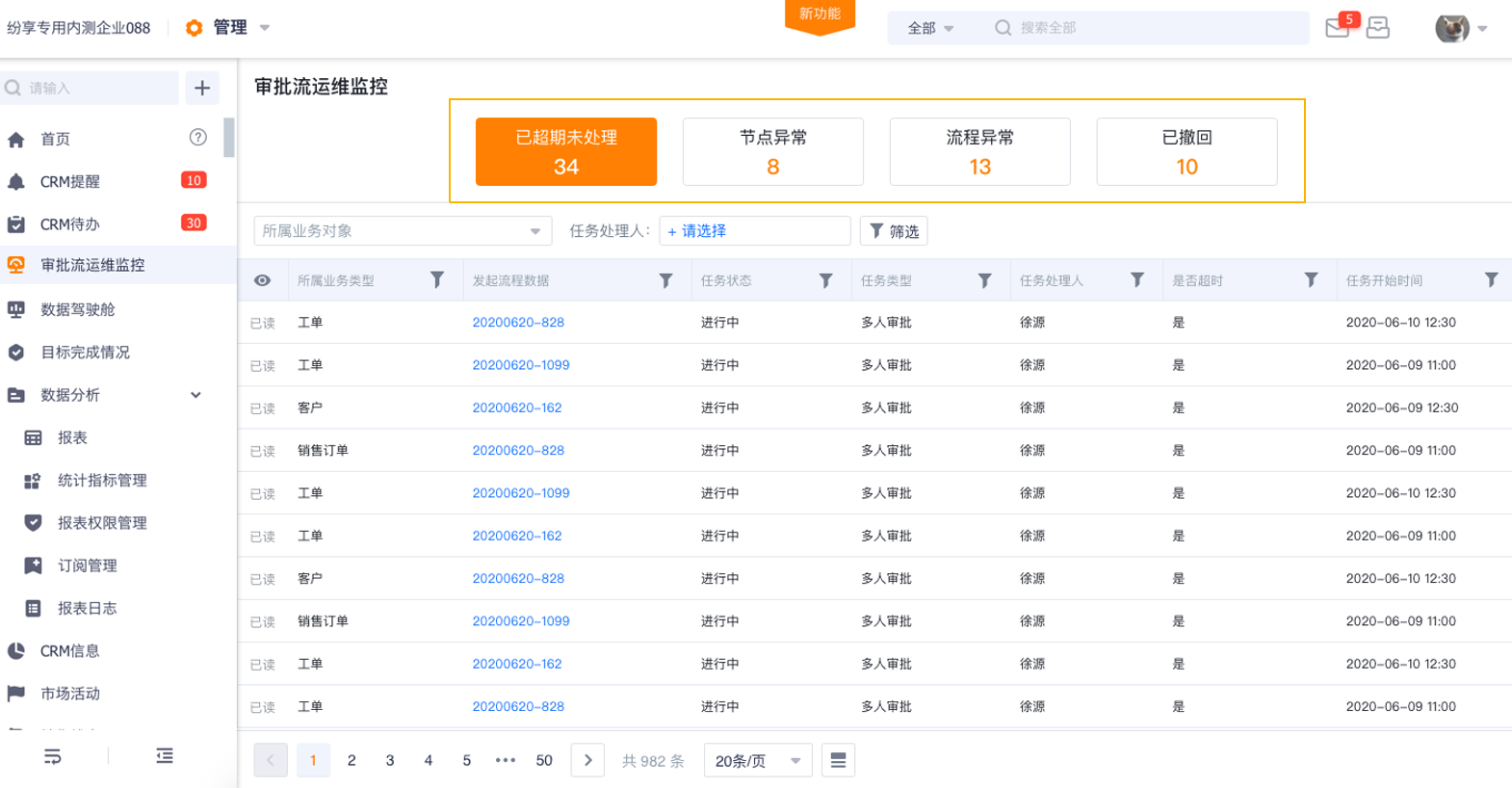The height and width of the screenshot is (788, 1512).
Task: Click the collapse-menu icon at sidebar bottom
Action: [x=165, y=756]
